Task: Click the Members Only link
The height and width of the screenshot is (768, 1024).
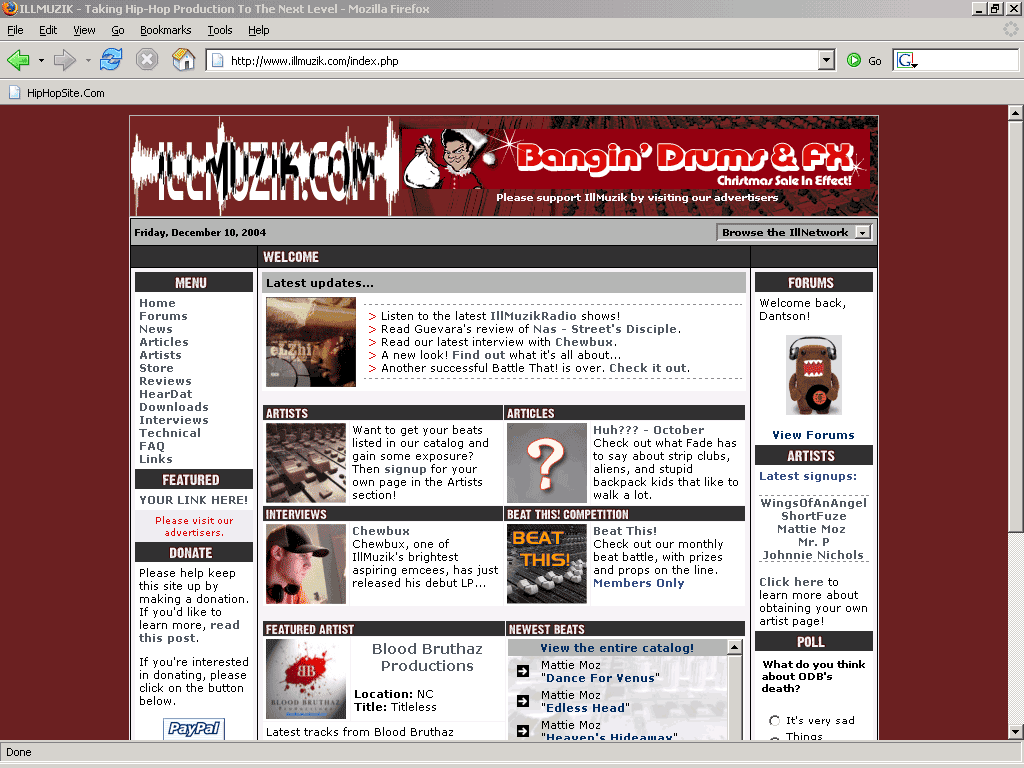Action: 639,583
